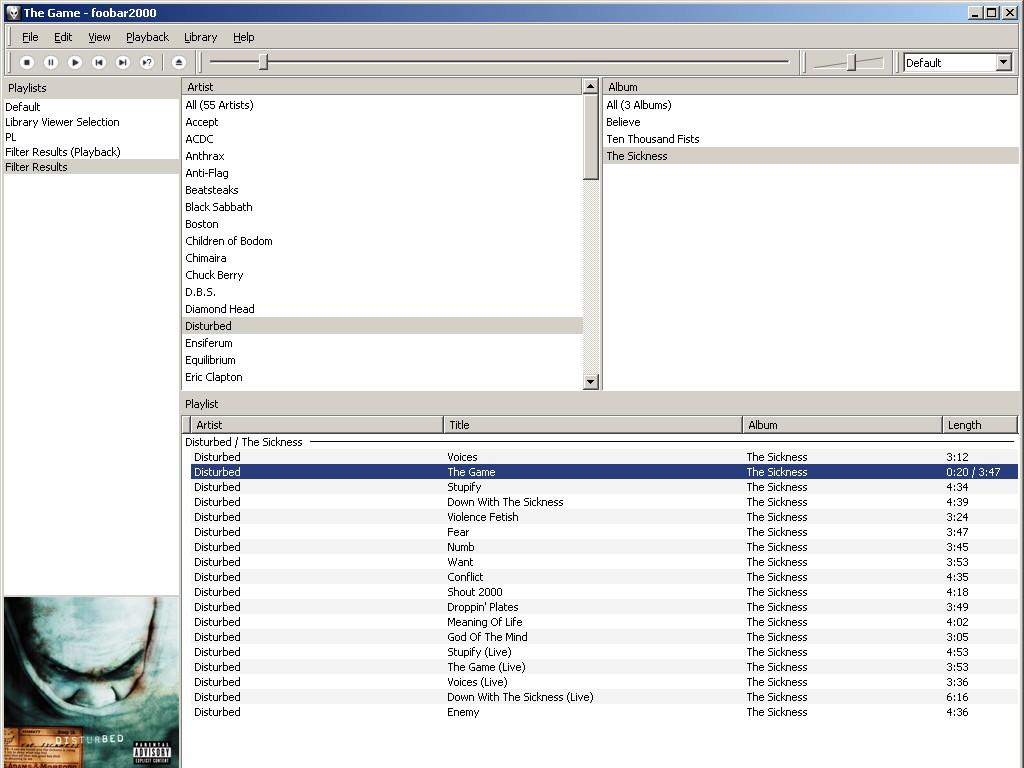The image size is (1024, 768).
Task: Click the seek bar slider handle
Action: [263, 62]
